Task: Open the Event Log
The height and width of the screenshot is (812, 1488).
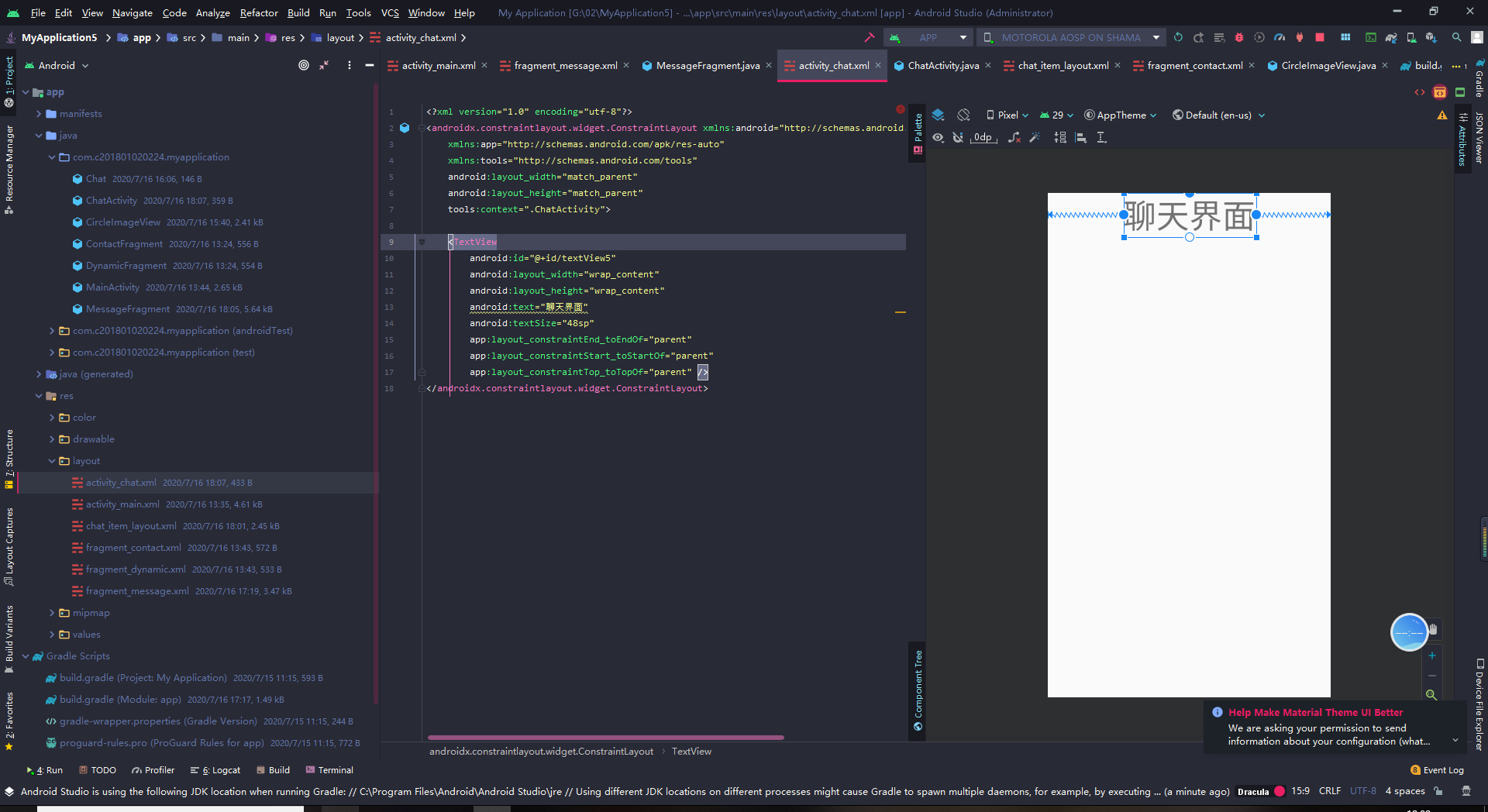Action: (1437, 770)
